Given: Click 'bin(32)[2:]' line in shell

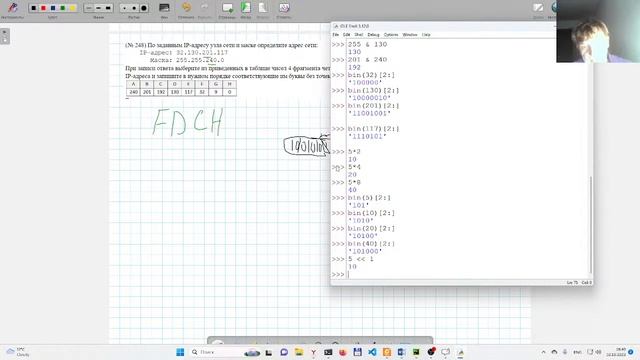Looking at the screenshot, I should 371,75.
